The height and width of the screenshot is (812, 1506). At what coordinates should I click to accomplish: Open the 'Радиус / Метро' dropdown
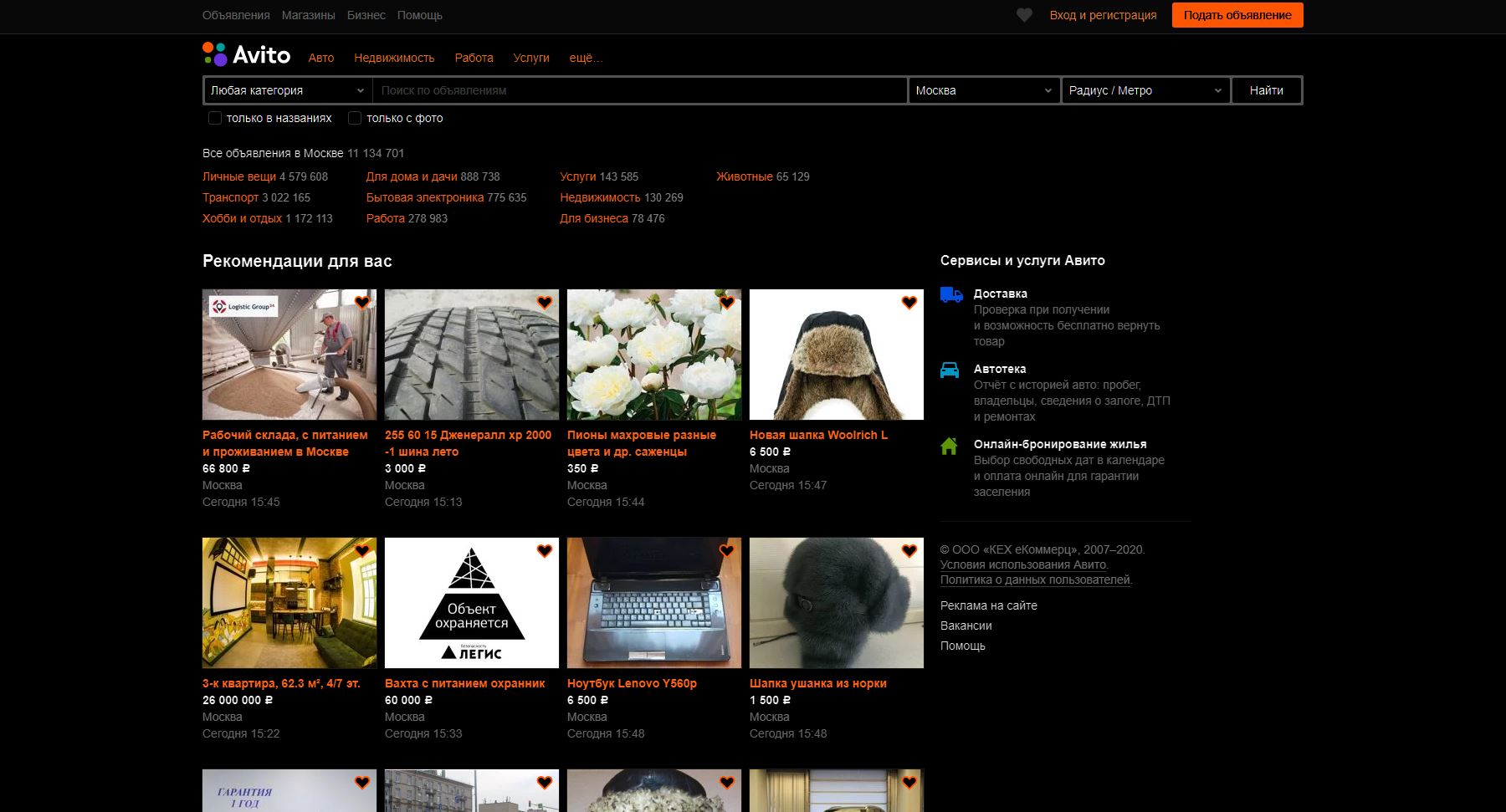[1145, 90]
